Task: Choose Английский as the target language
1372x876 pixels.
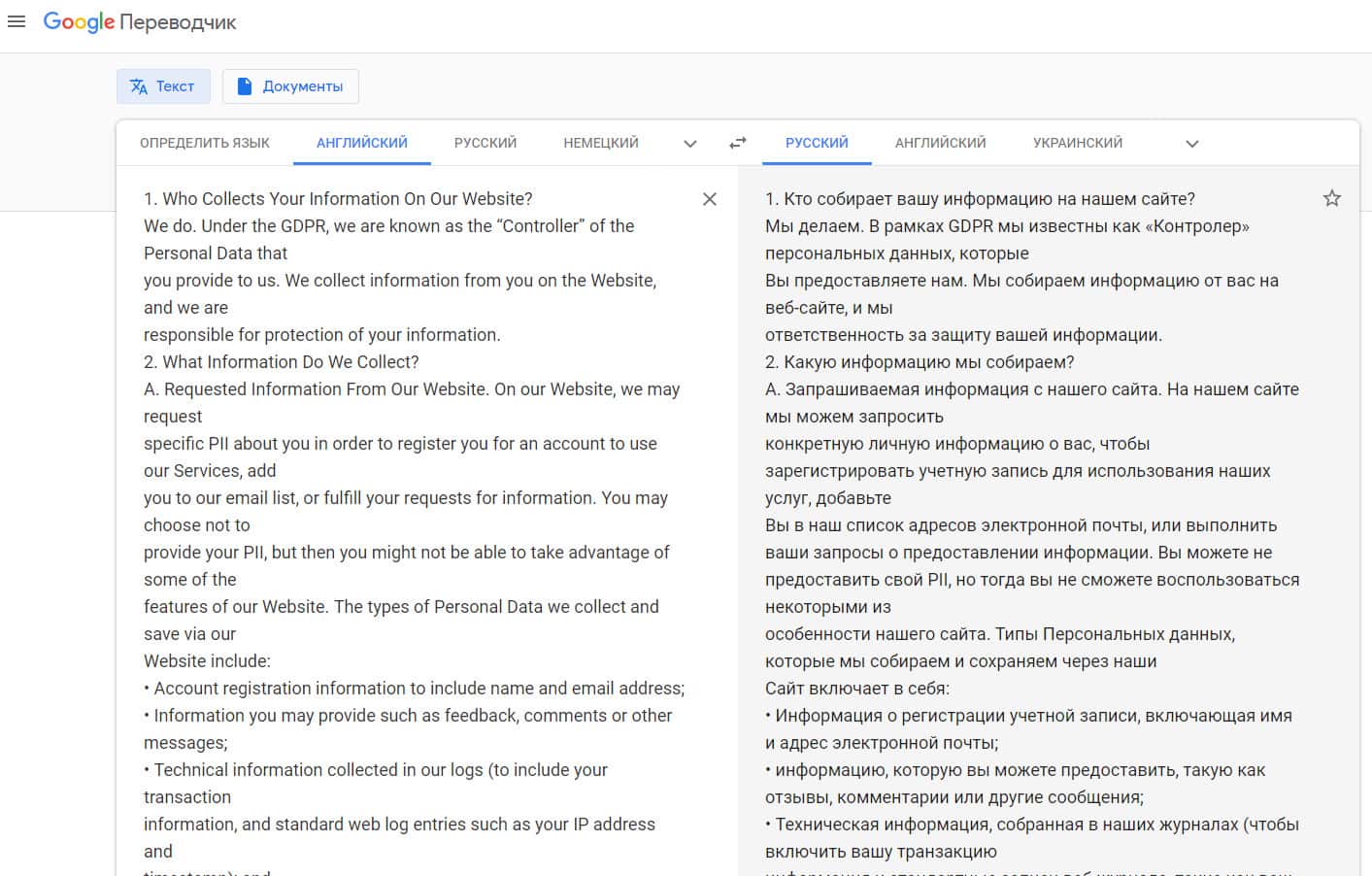Action: 941,143
